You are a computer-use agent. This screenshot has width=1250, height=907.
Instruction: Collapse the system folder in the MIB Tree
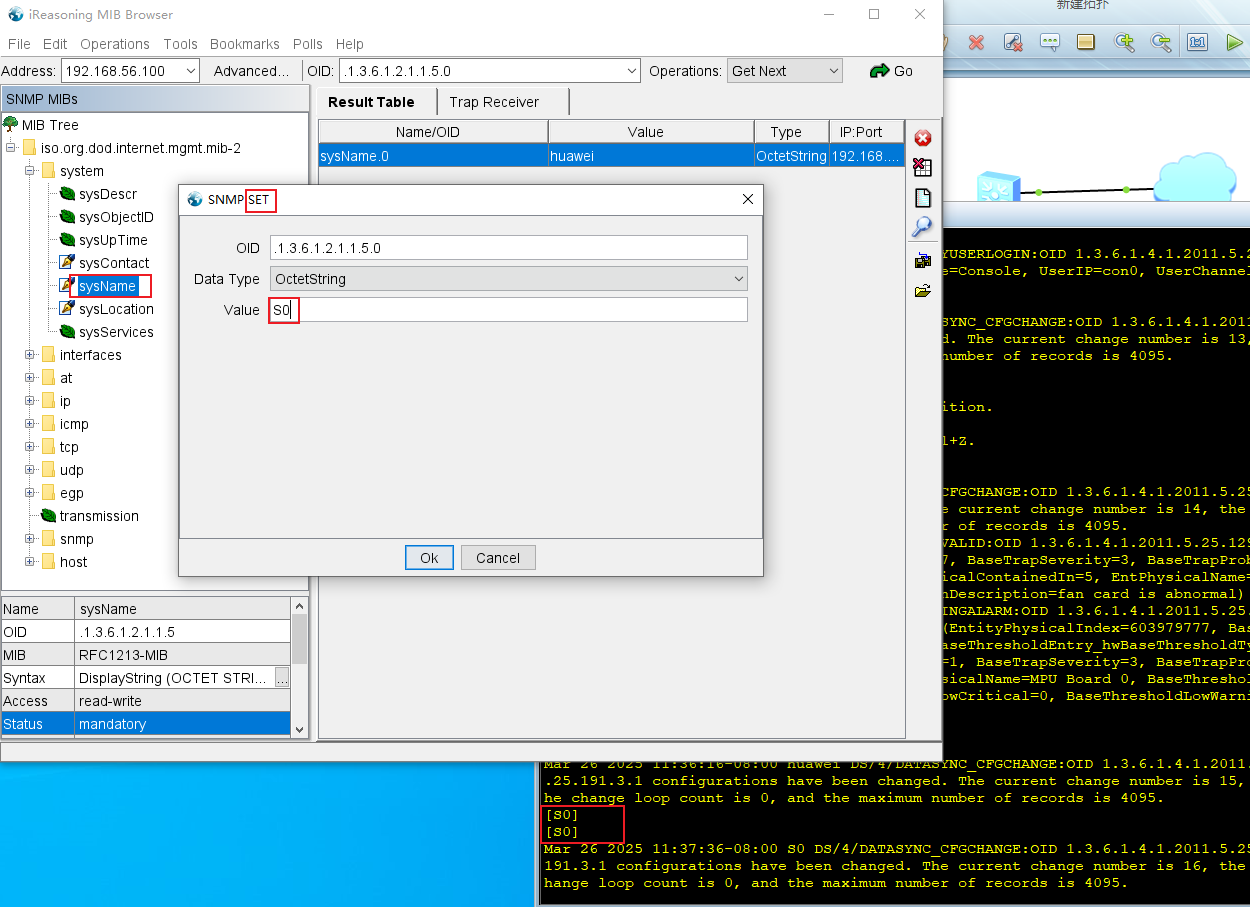(x=31, y=171)
